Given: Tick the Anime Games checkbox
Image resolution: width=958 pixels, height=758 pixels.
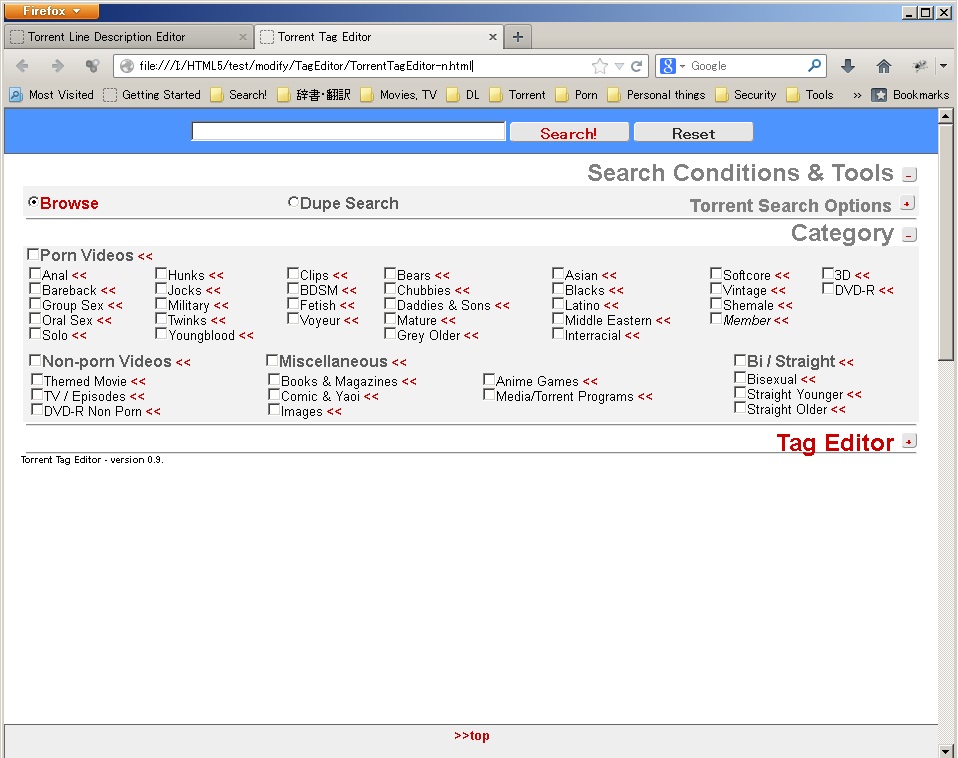Looking at the screenshot, I should click(489, 380).
